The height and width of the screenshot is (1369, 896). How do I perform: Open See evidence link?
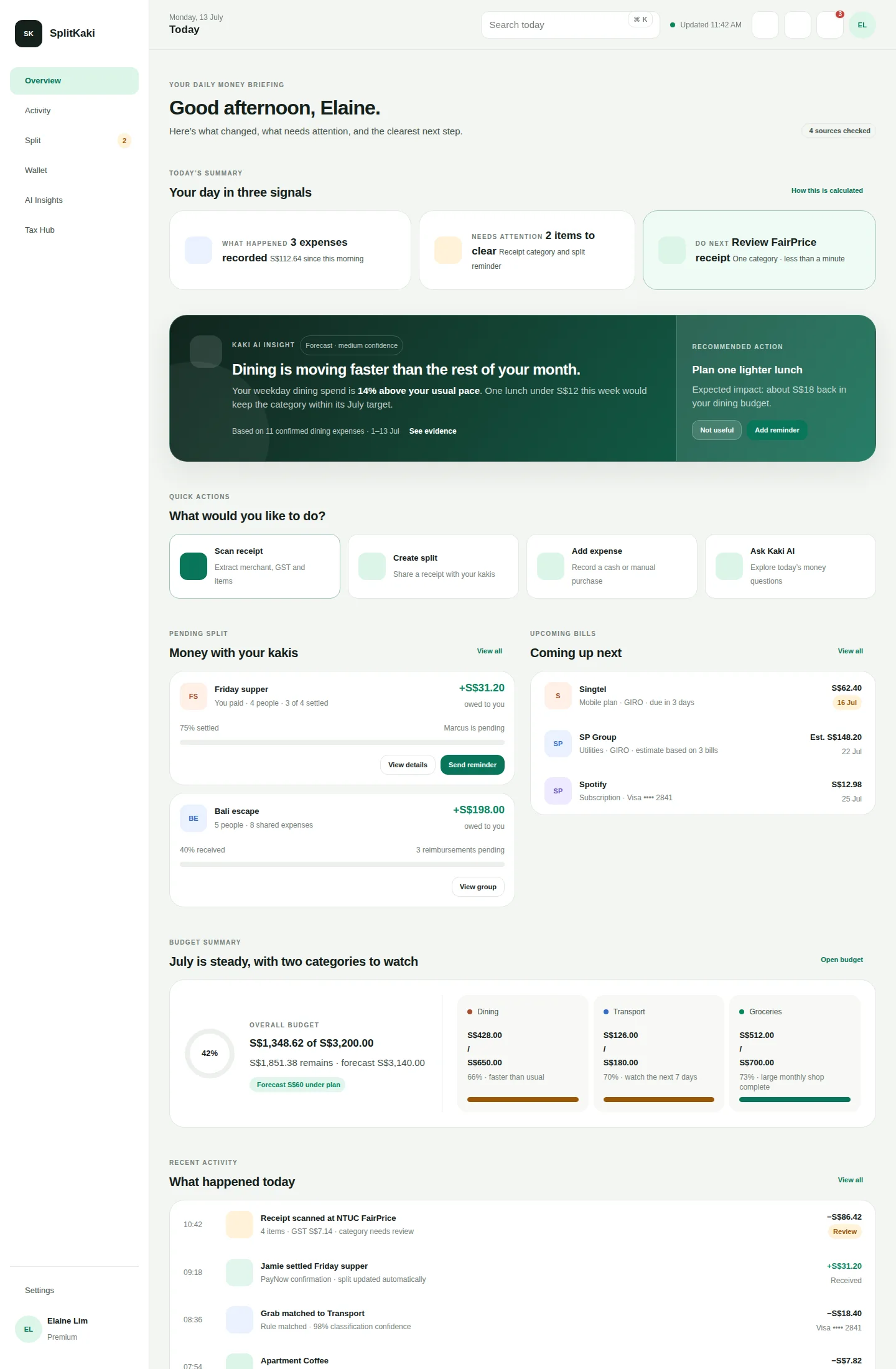433,431
